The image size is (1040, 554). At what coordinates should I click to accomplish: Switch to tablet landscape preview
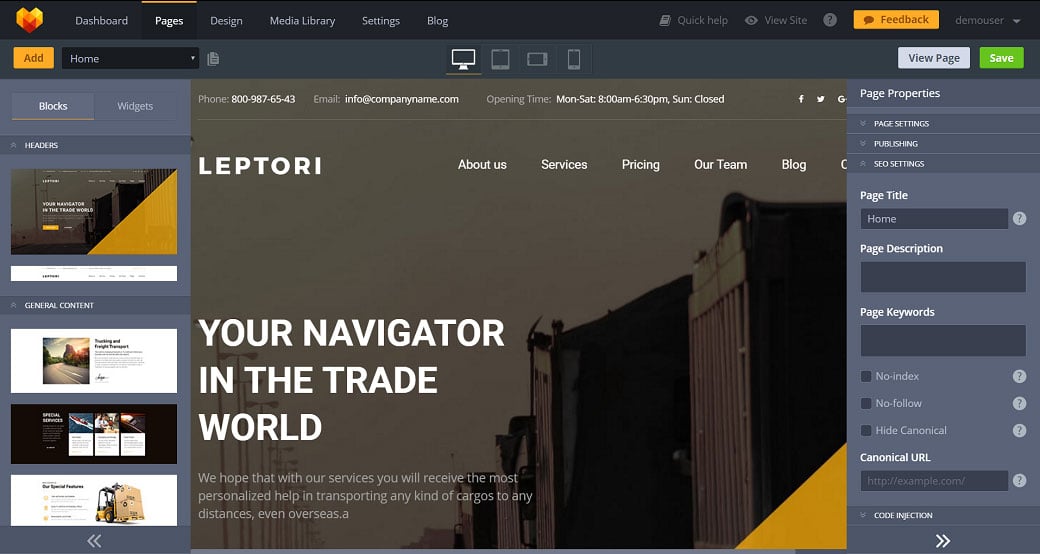537,59
